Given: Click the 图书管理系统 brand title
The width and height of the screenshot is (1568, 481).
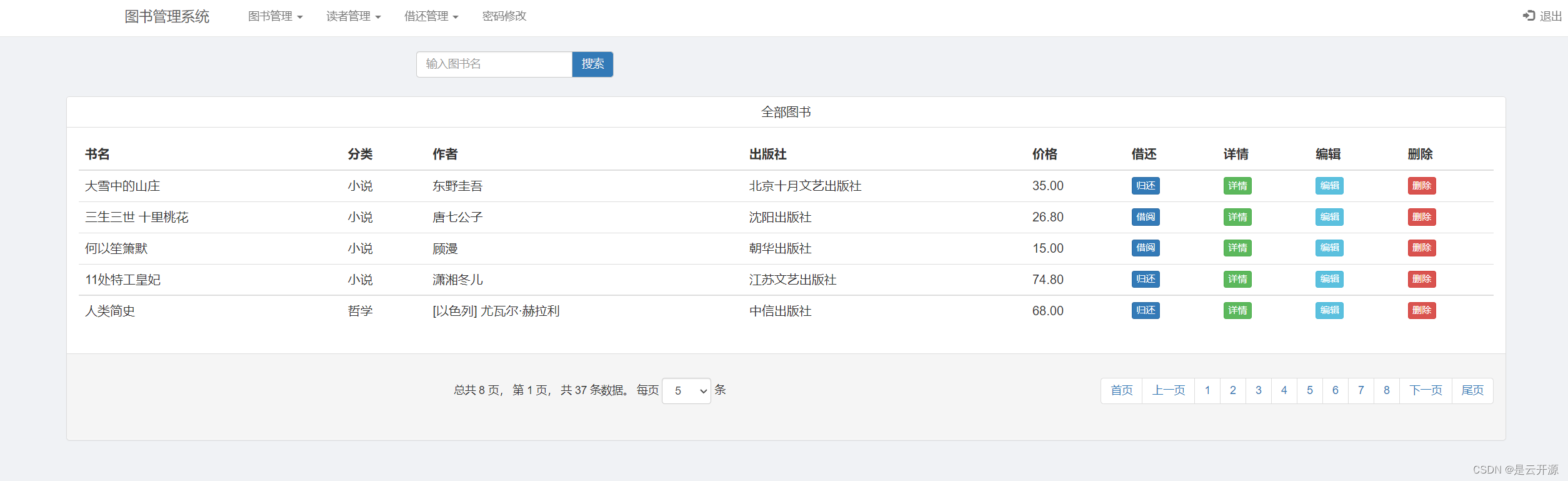Looking at the screenshot, I should (x=167, y=16).
